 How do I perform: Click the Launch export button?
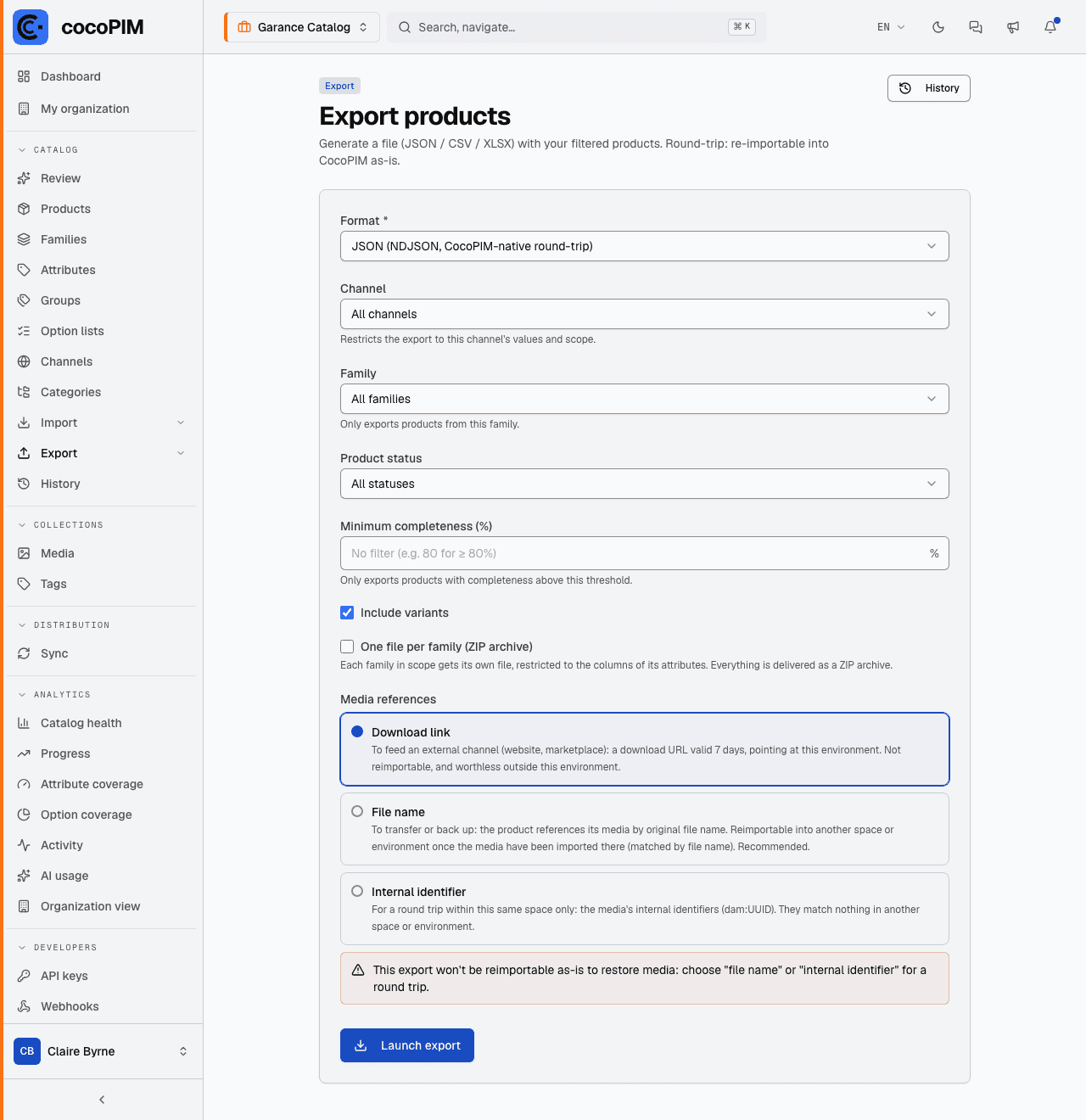(407, 1045)
